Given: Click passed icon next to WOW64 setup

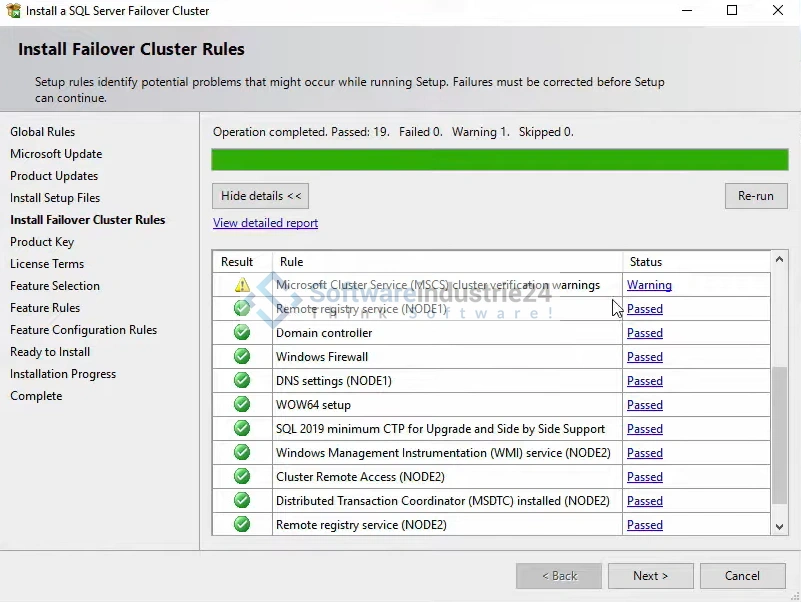Looking at the screenshot, I should point(242,405).
